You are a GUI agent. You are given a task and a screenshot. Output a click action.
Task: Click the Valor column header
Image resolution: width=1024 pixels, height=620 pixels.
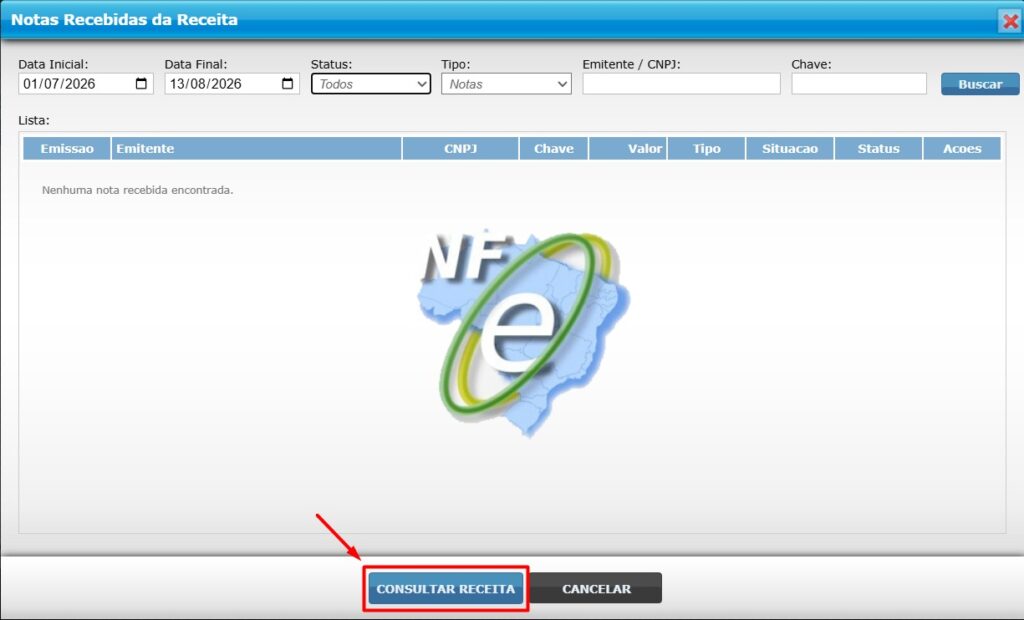point(628,148)
